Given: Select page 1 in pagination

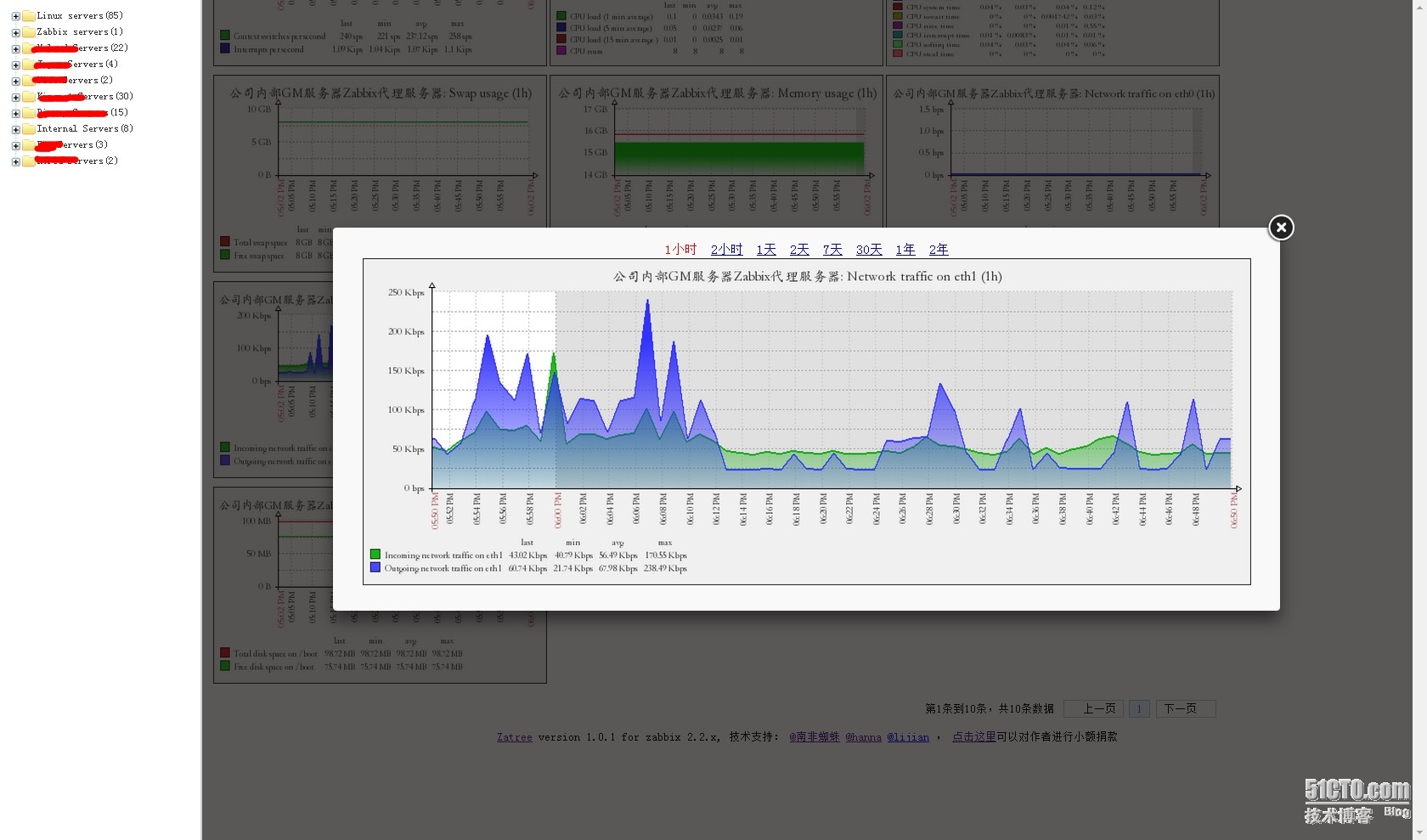Looking at the screenshot, I should point(1139,708).
